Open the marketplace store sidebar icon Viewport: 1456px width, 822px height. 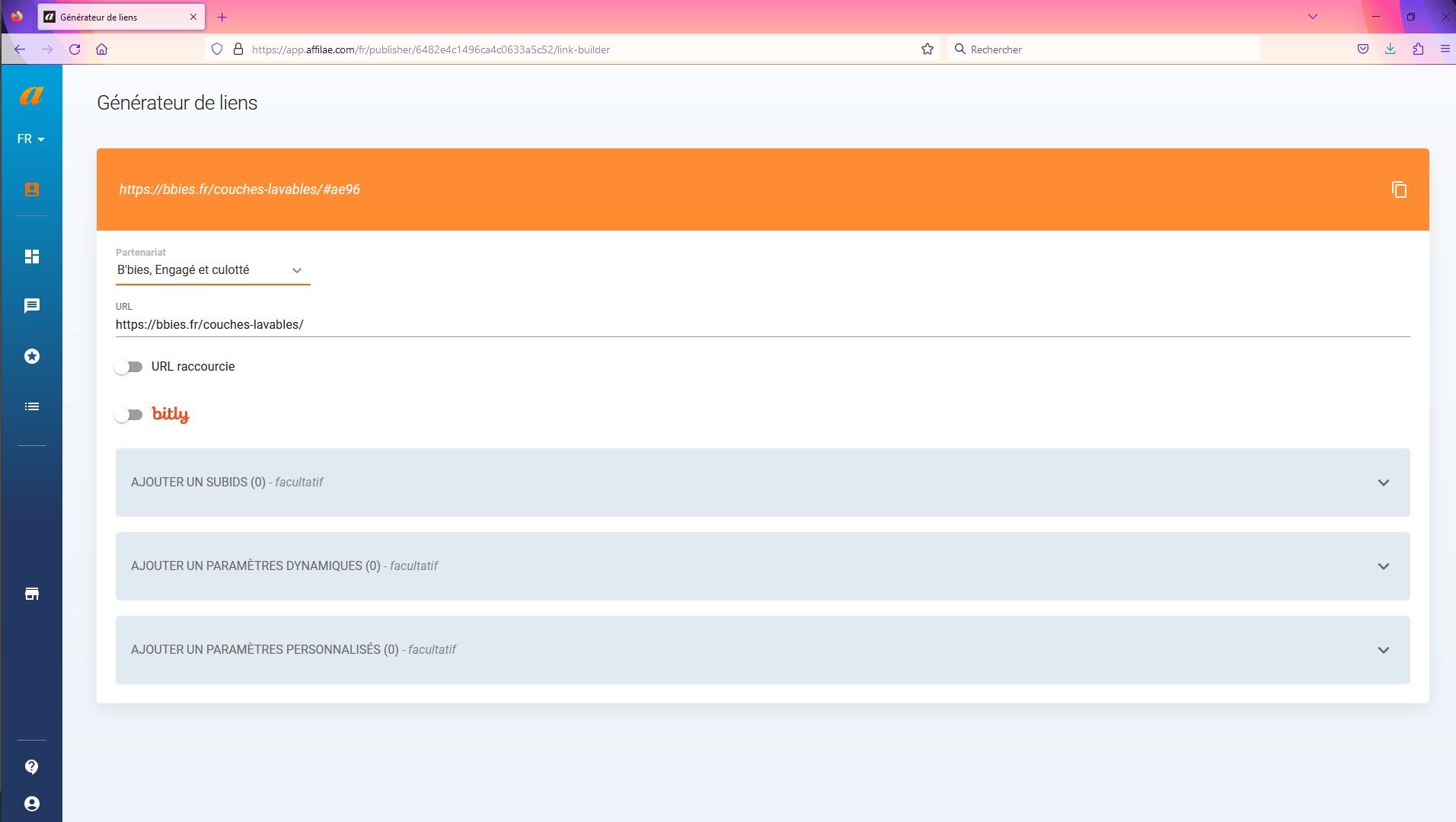[x=32, y=594]
